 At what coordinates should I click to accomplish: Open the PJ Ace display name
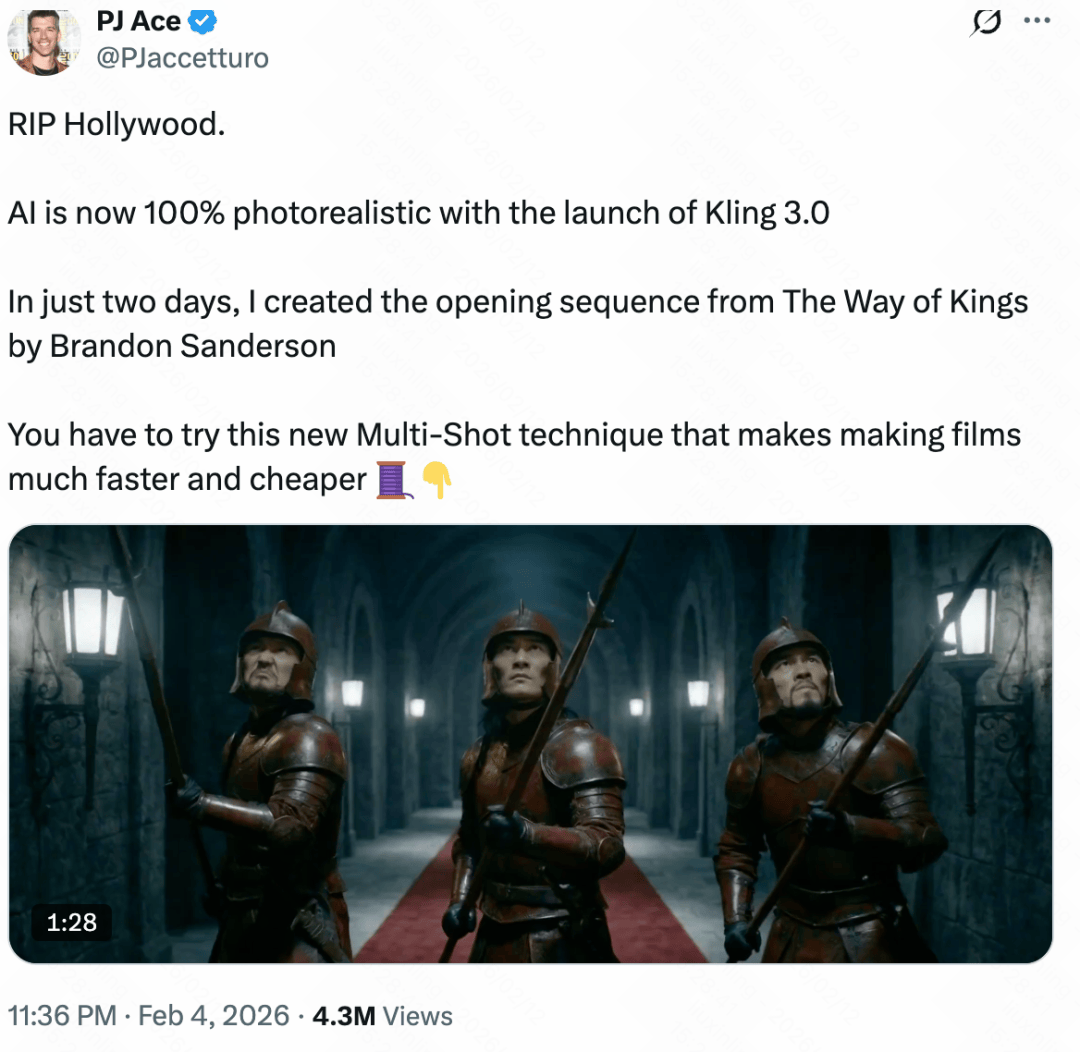139,22
